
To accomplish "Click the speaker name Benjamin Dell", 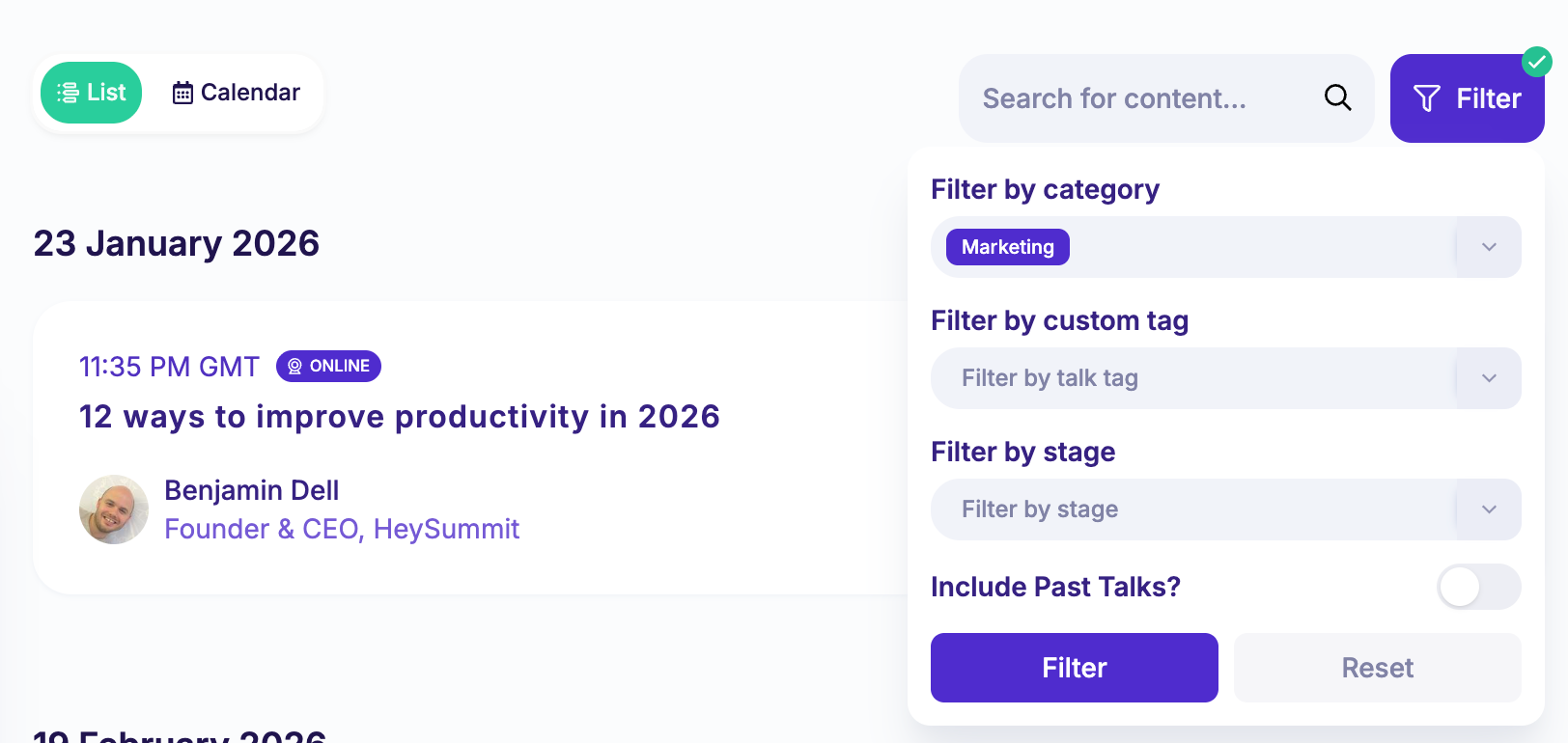I will pos(251,490).
